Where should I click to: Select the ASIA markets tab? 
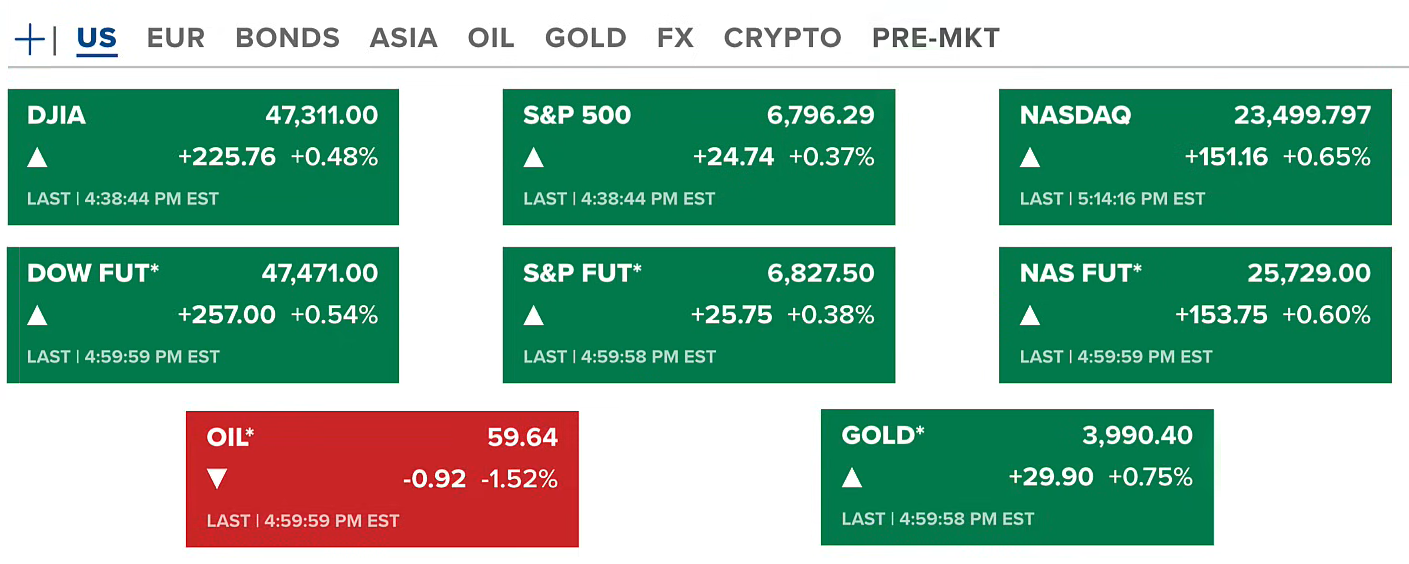[x=403, y=38]
